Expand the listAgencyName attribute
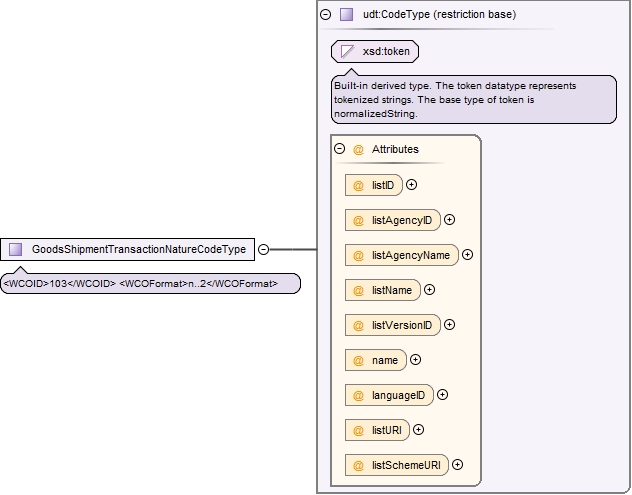Viewport: 632px width, 495px height. coord(468,255)
